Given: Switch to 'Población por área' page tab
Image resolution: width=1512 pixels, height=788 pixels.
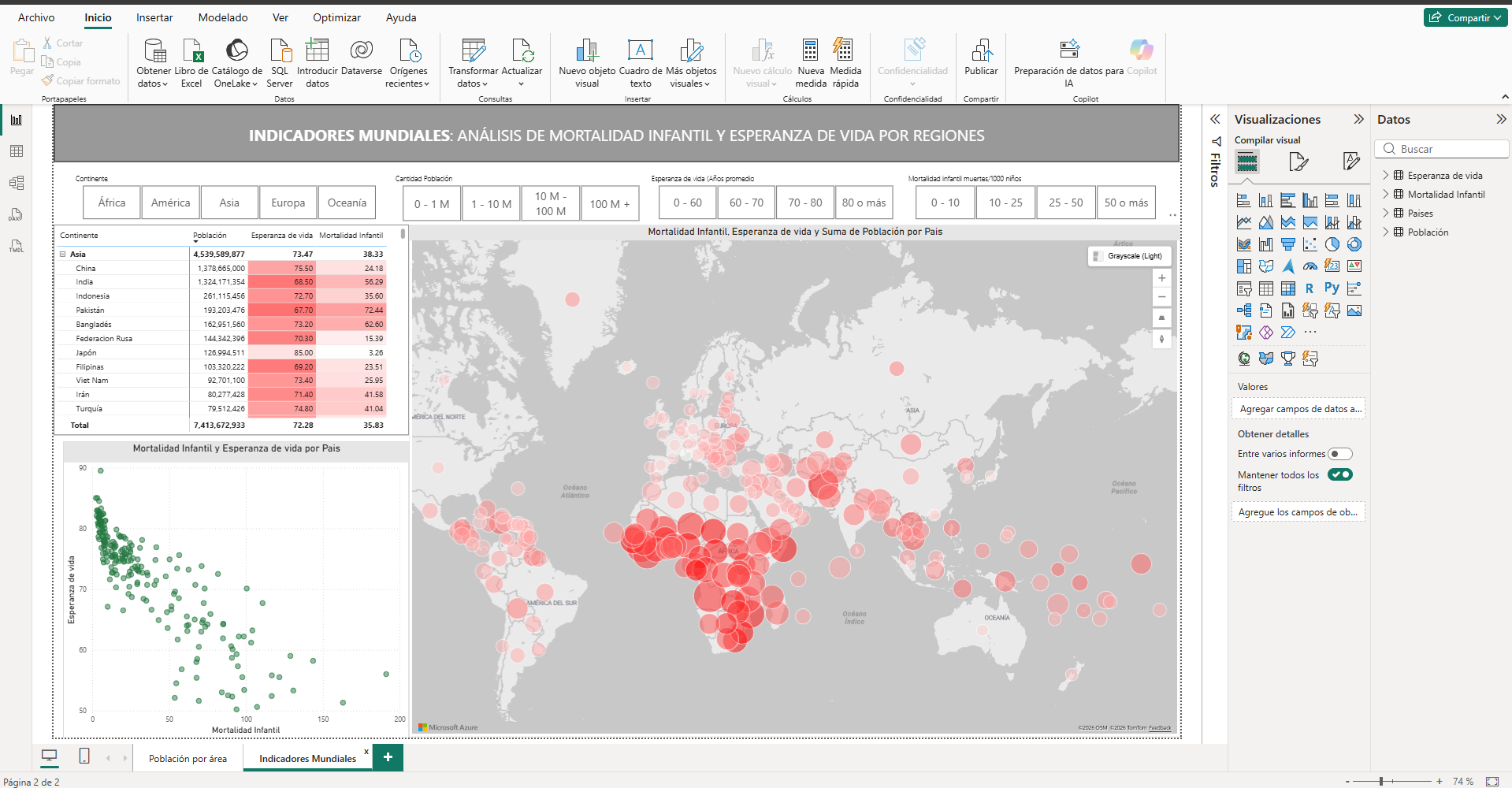Looking at the screenshot, I should pos(188,759).
